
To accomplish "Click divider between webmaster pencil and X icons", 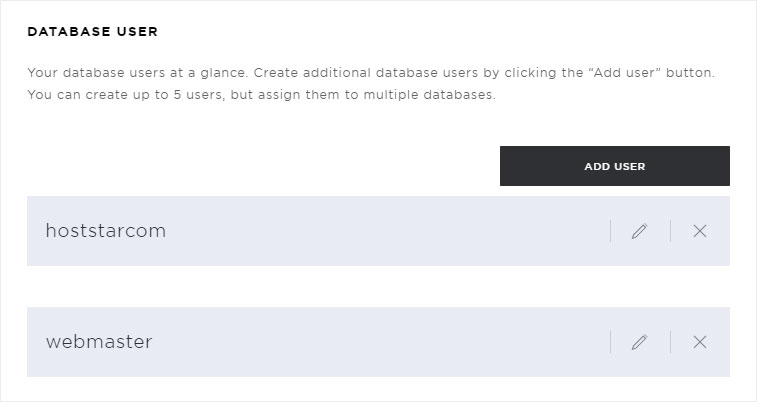I will click(x=670, y=342).
